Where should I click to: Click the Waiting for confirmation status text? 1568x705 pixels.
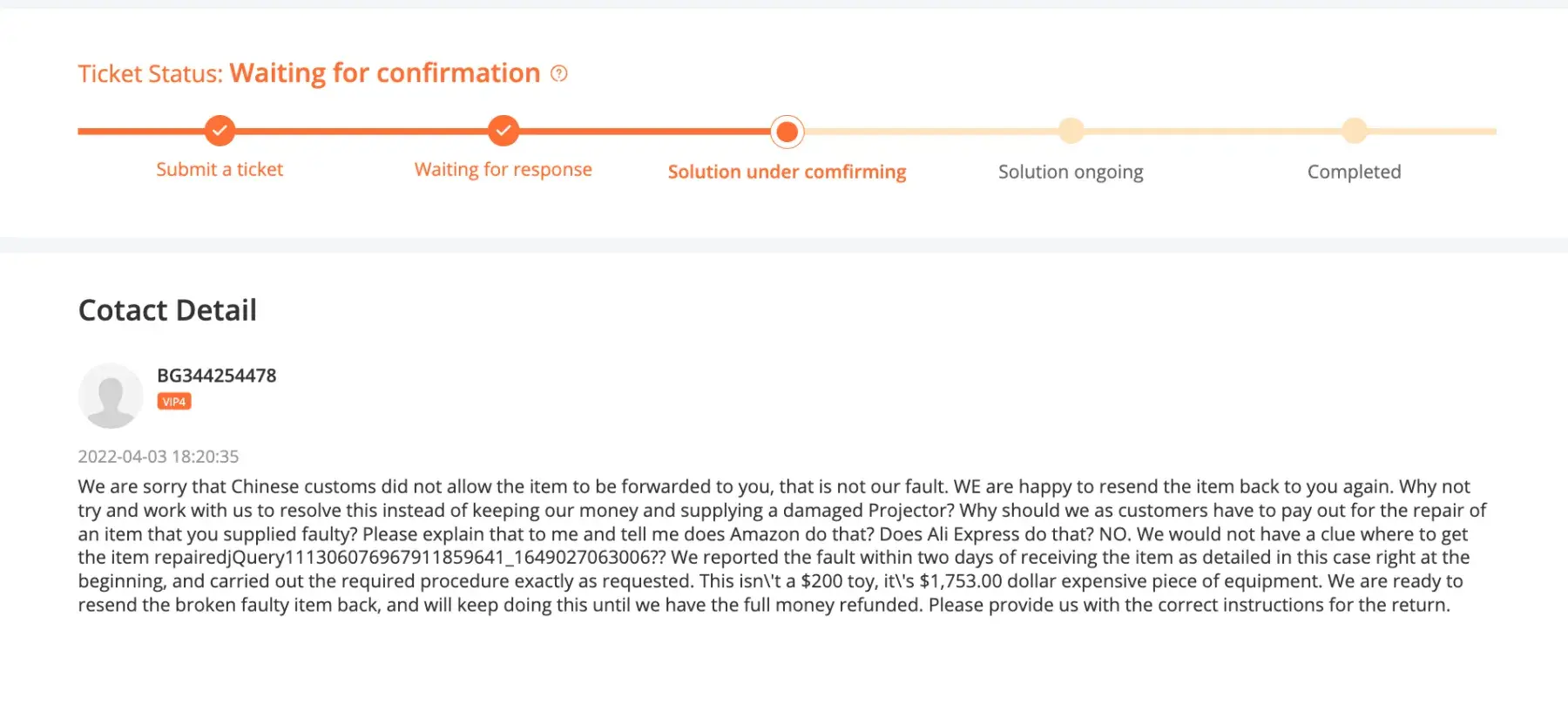click(385, 73)
